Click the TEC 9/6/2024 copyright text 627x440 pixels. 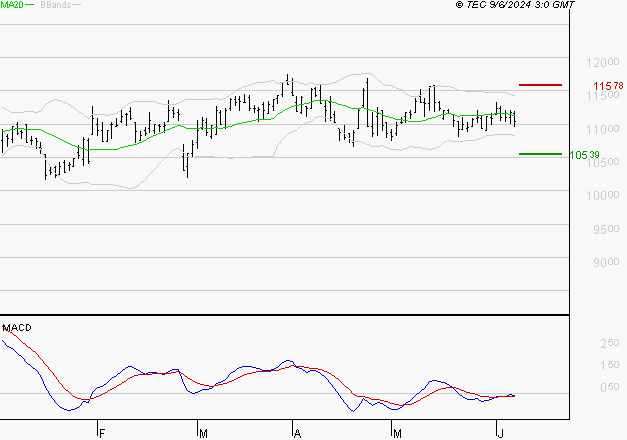click(515, 5)
